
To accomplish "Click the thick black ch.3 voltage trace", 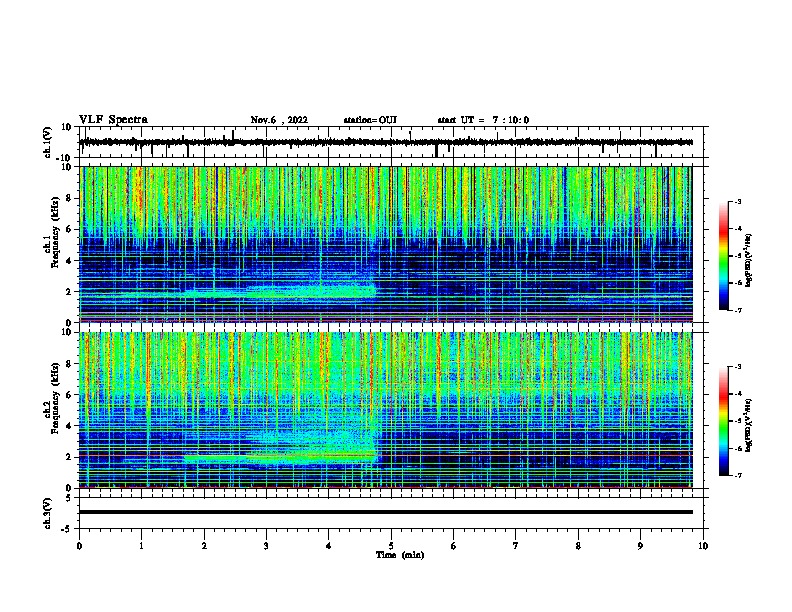I will [x=386, y=512].
